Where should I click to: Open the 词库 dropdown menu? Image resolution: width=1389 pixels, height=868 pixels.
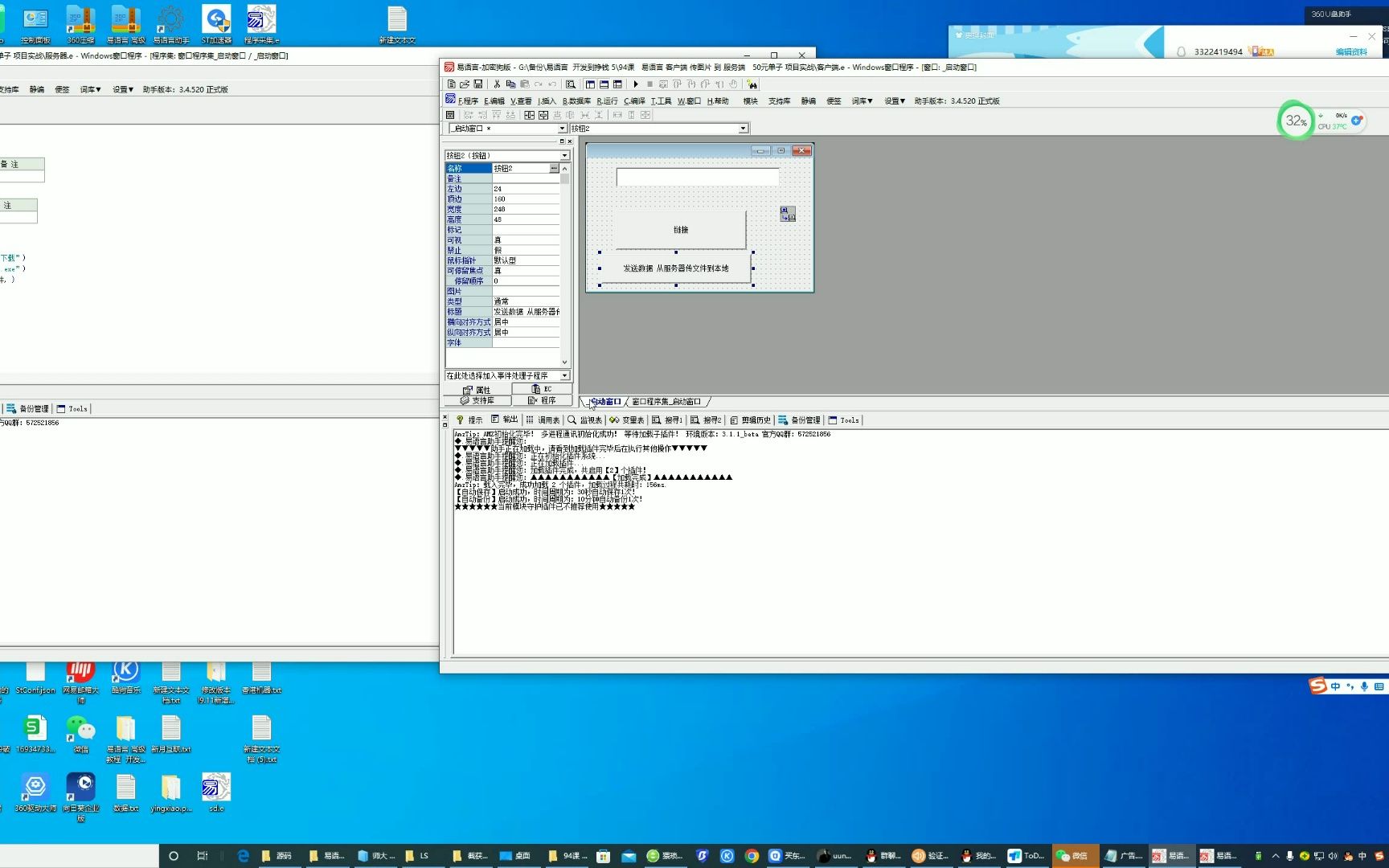pyautogui.click(x=862, y=101)
